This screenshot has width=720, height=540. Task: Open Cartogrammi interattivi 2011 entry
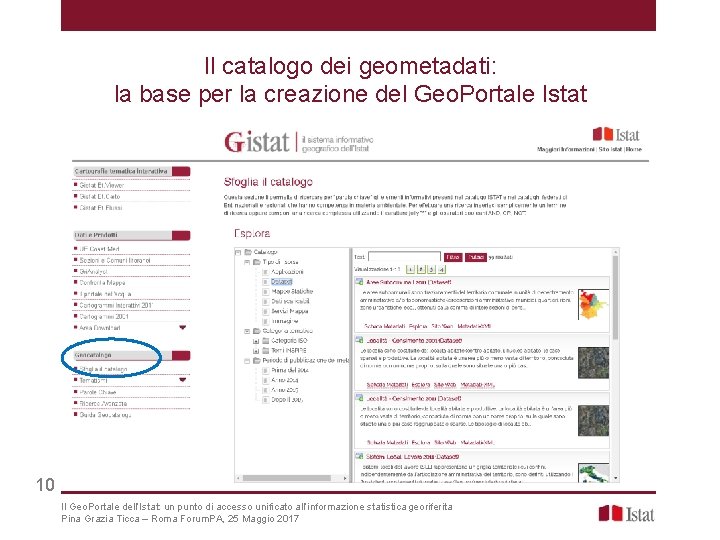tap(116, 305)
